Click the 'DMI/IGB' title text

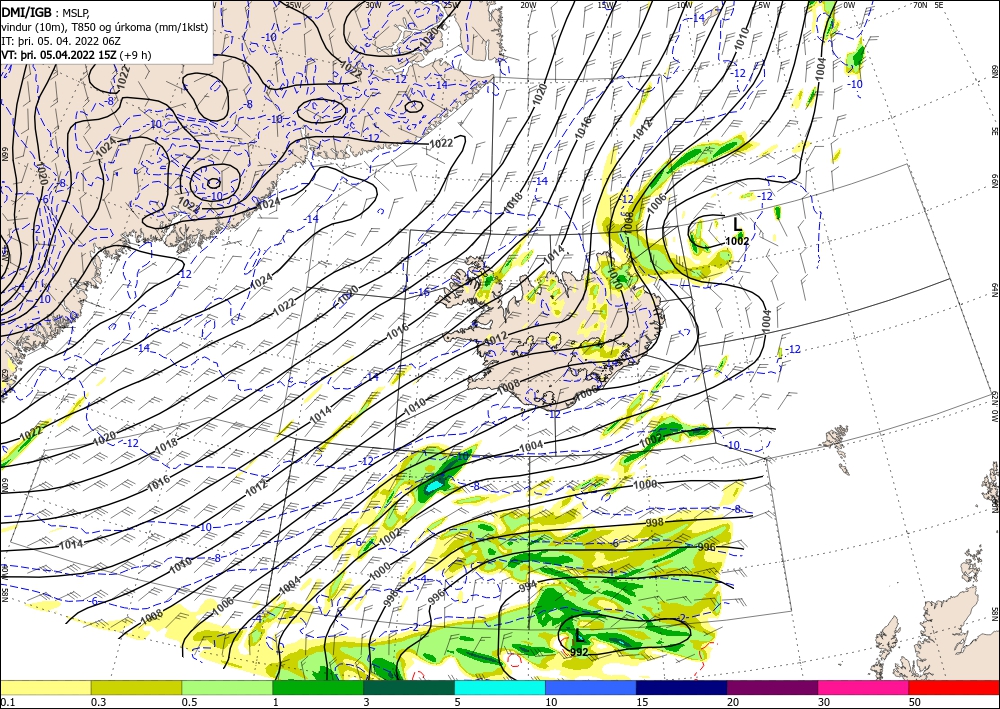pos(27,11)
